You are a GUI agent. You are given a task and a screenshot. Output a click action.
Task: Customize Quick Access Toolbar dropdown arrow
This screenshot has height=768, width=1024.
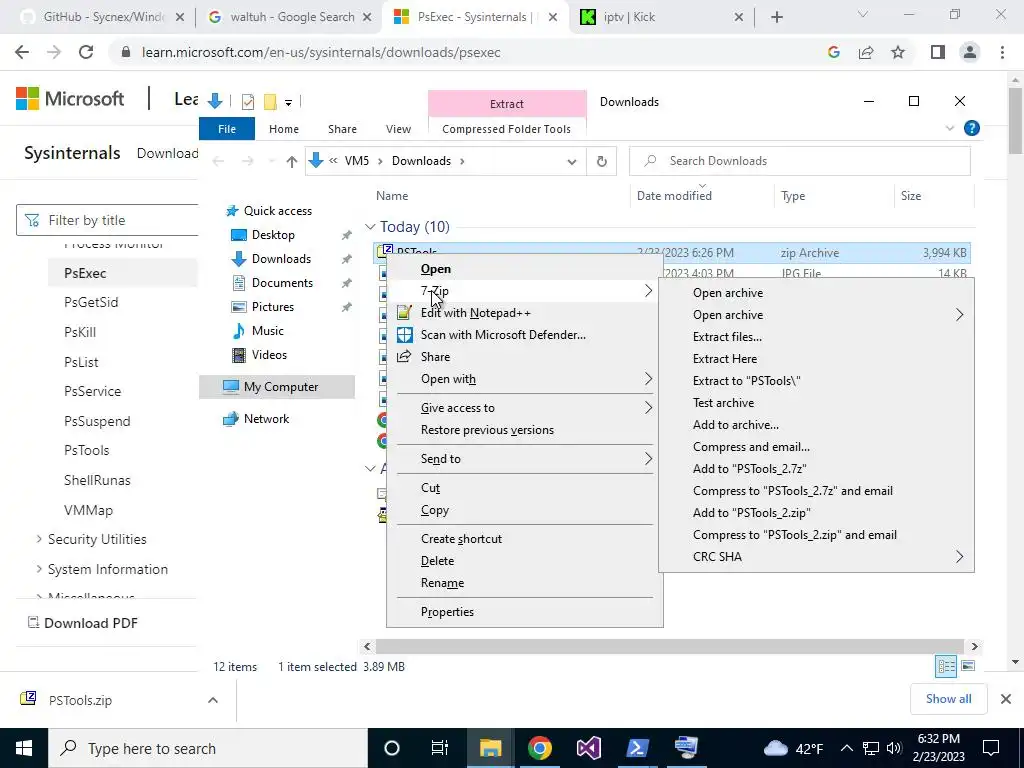(x=288, y=102)
